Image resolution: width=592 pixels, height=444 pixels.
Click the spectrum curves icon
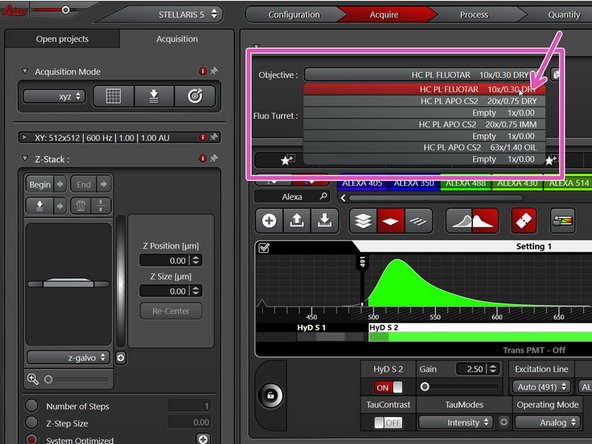pyautogui.click(x=472, y=221)
